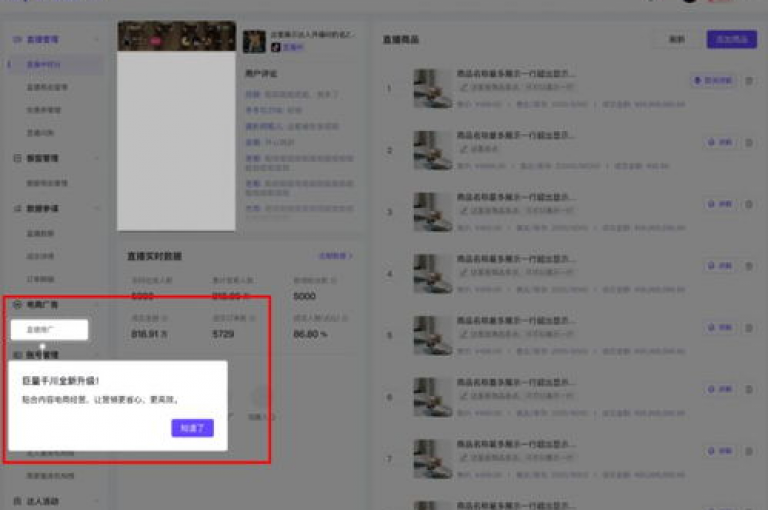Click the info icon beside 816.91万 metric label
Viewport: 768px width, 510px height.
tap(165, 318)
